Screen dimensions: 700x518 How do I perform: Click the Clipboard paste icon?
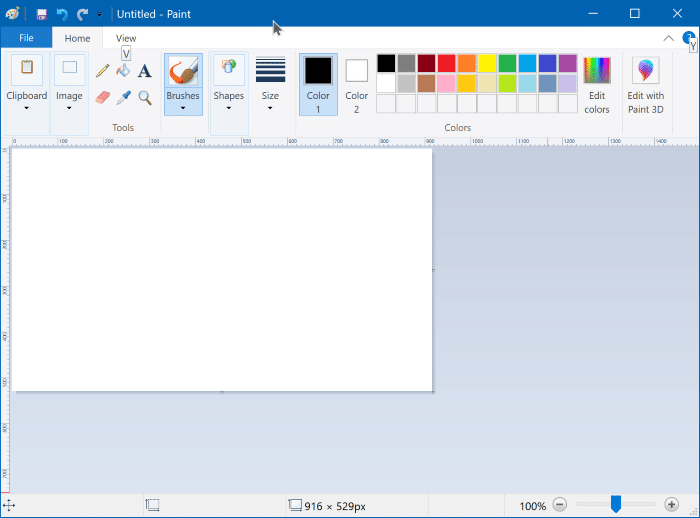click(x=27, y=69)
